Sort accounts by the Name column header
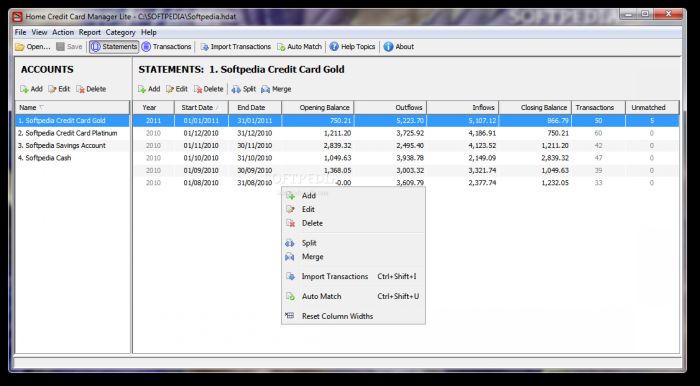The width and height of the screenshot is (700, 386). (72, 108)
